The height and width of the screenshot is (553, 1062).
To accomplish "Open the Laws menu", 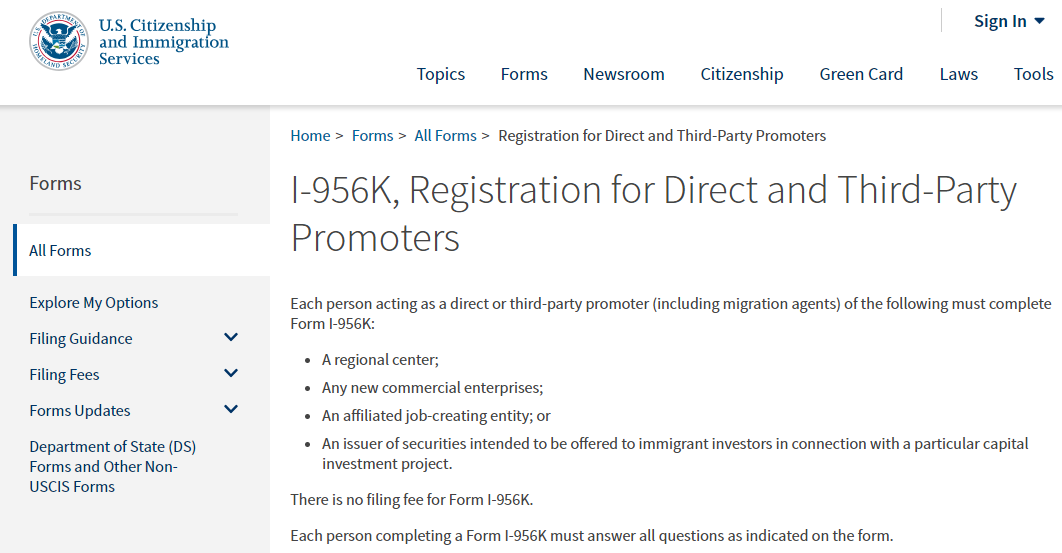I will pos(958,74).
